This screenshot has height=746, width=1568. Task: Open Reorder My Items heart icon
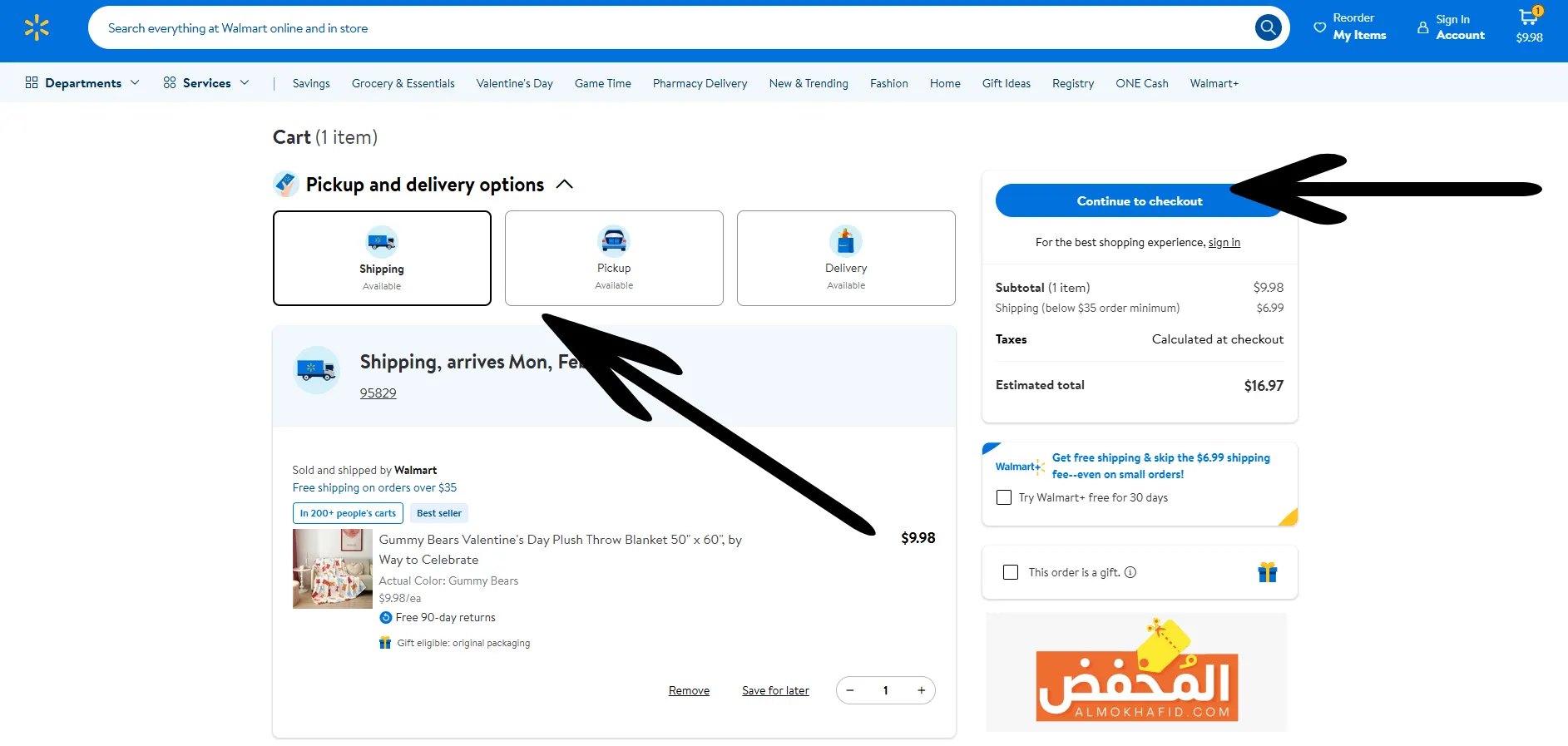coord(1319,27)
